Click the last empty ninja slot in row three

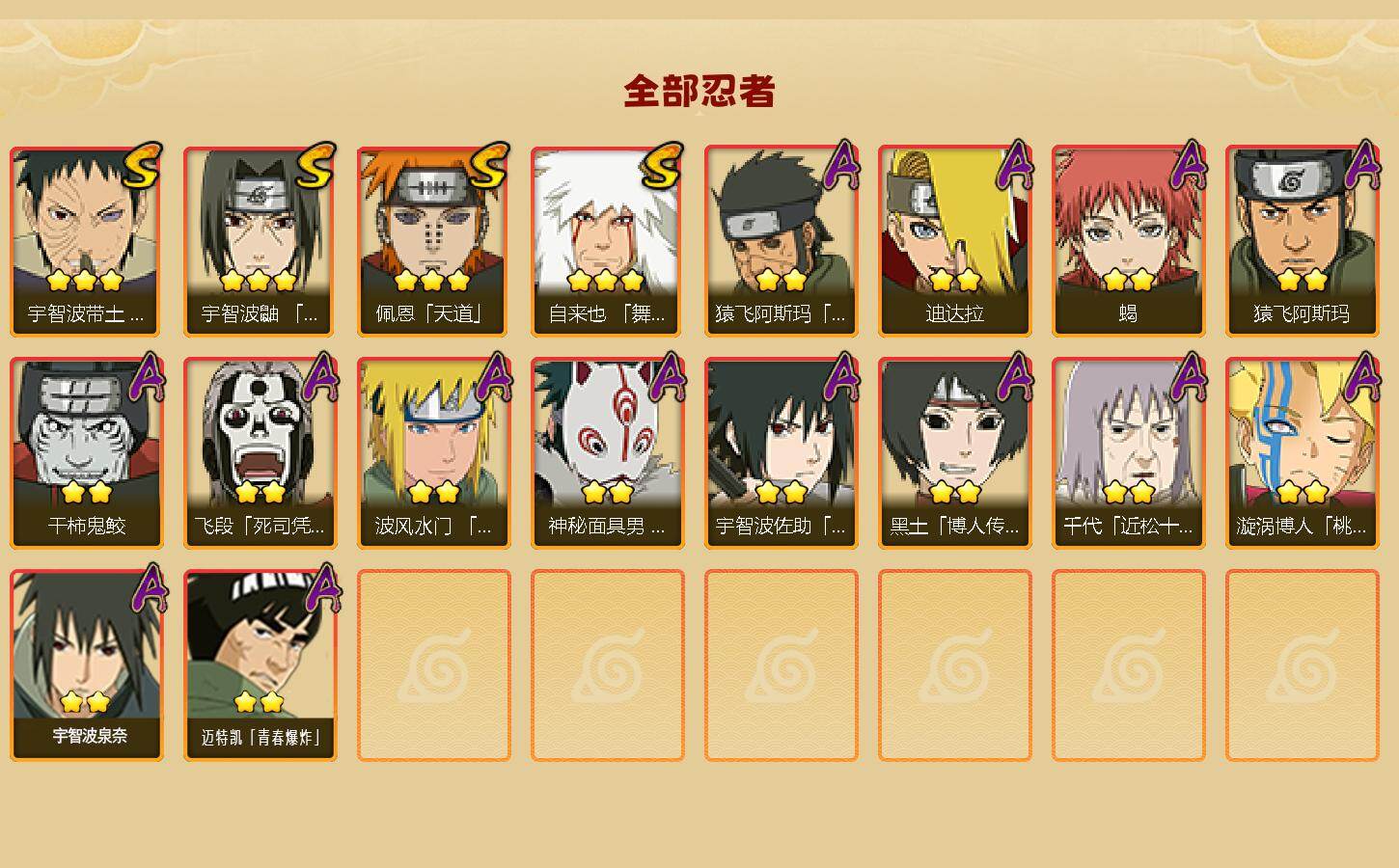coord(1302,665)
